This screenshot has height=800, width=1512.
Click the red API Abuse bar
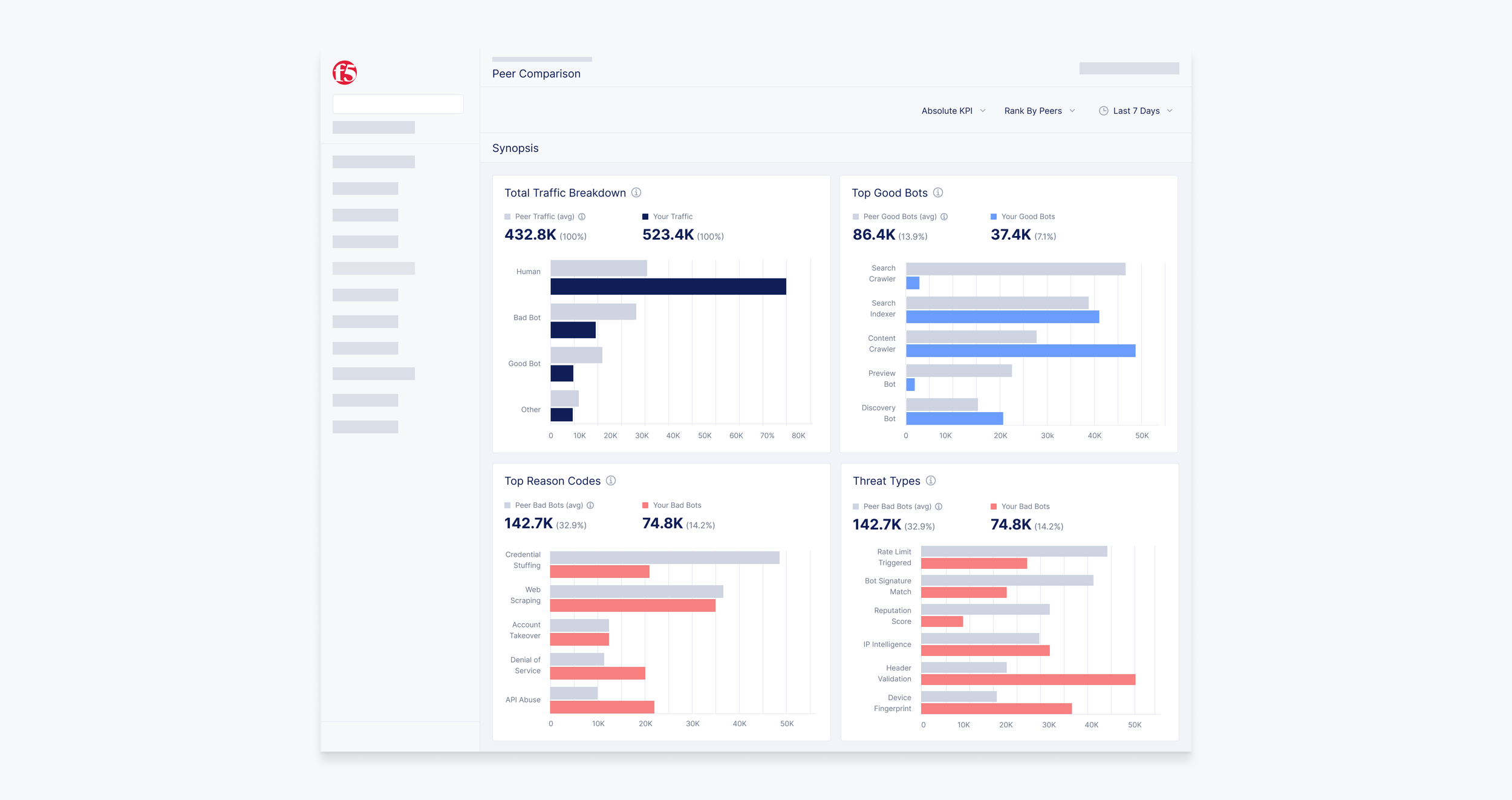pyautogui.click(x=602, y=707)
